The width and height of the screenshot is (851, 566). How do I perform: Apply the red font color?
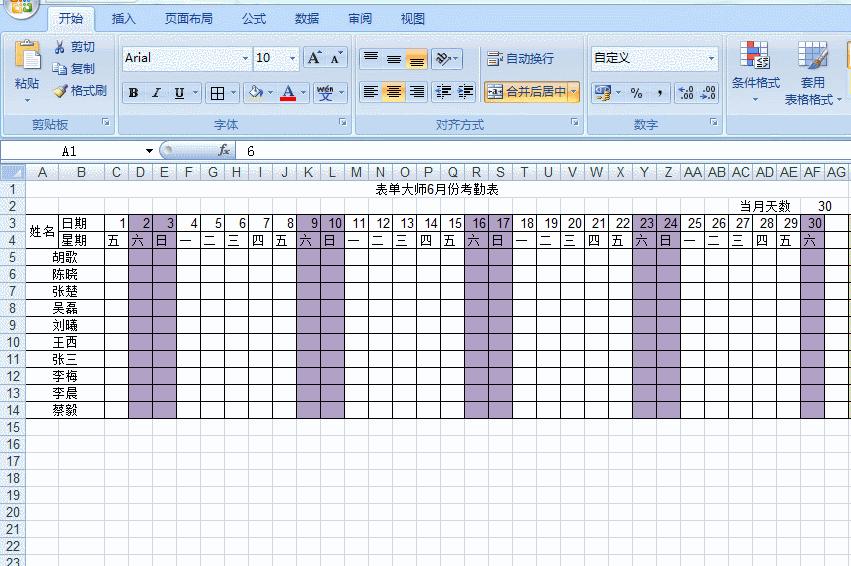[x=288, y=93]
